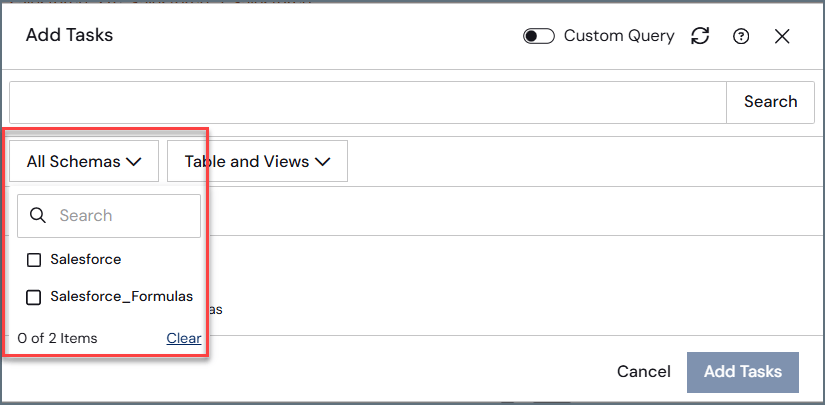The height and width of the screenshot is (405, 825).
Task: Click the main search input field
Action: coord(368,102)
